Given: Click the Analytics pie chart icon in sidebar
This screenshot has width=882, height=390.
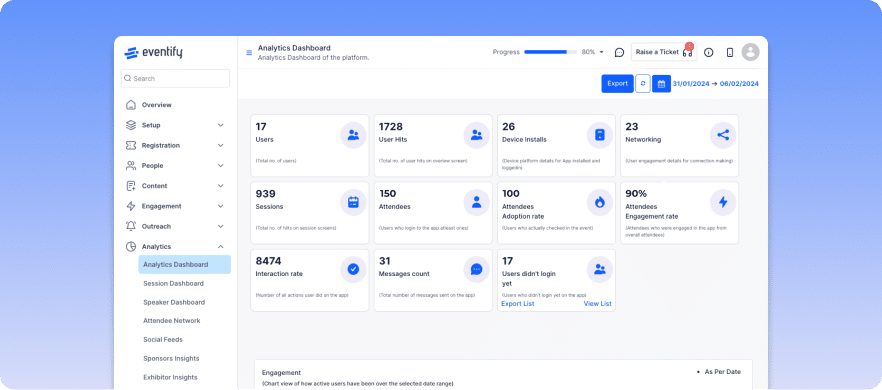Looking at the screenshot, I should click(x=130, y=246).
